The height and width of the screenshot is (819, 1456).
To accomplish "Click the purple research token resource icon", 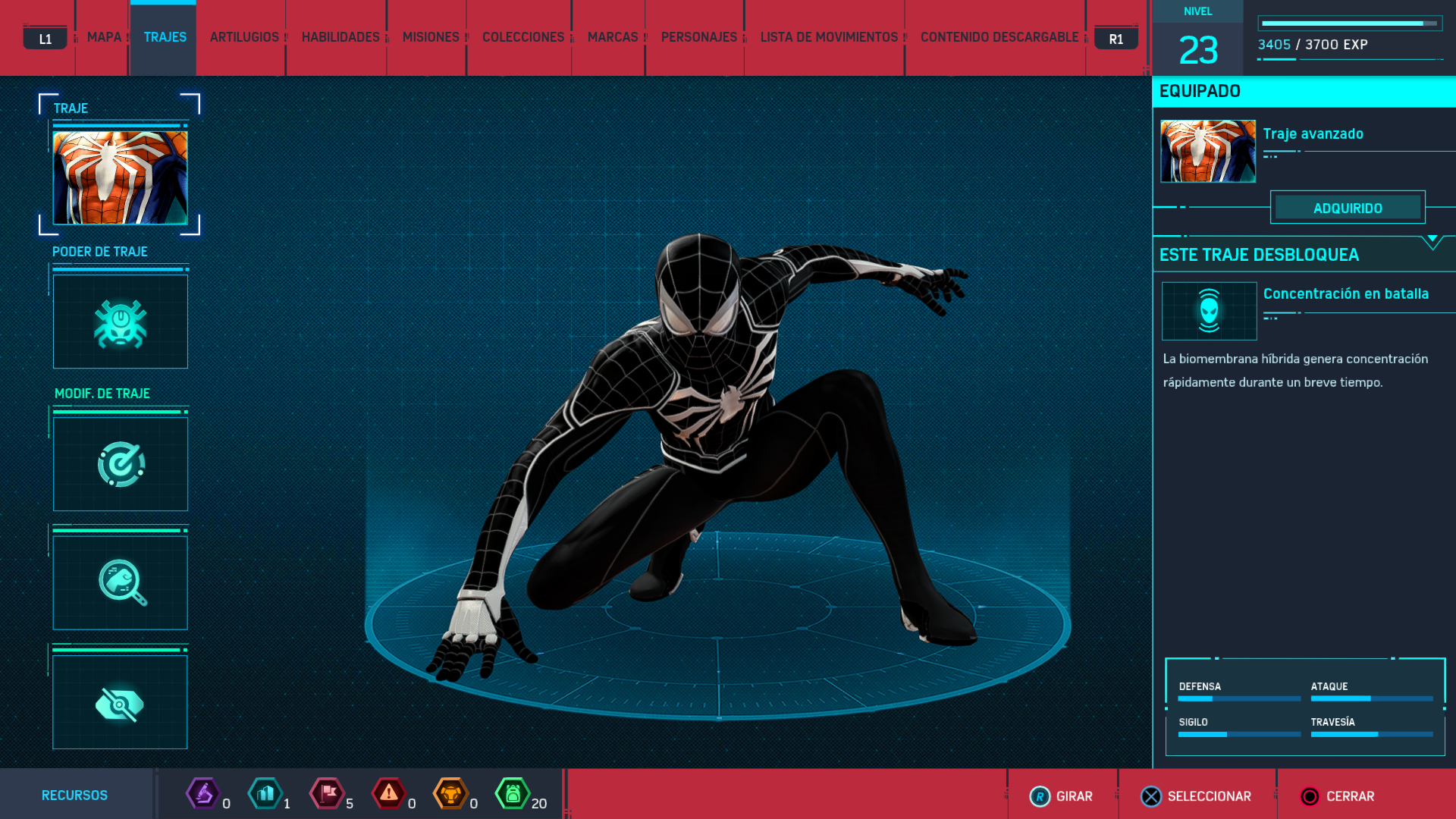I will coord(202,794).
